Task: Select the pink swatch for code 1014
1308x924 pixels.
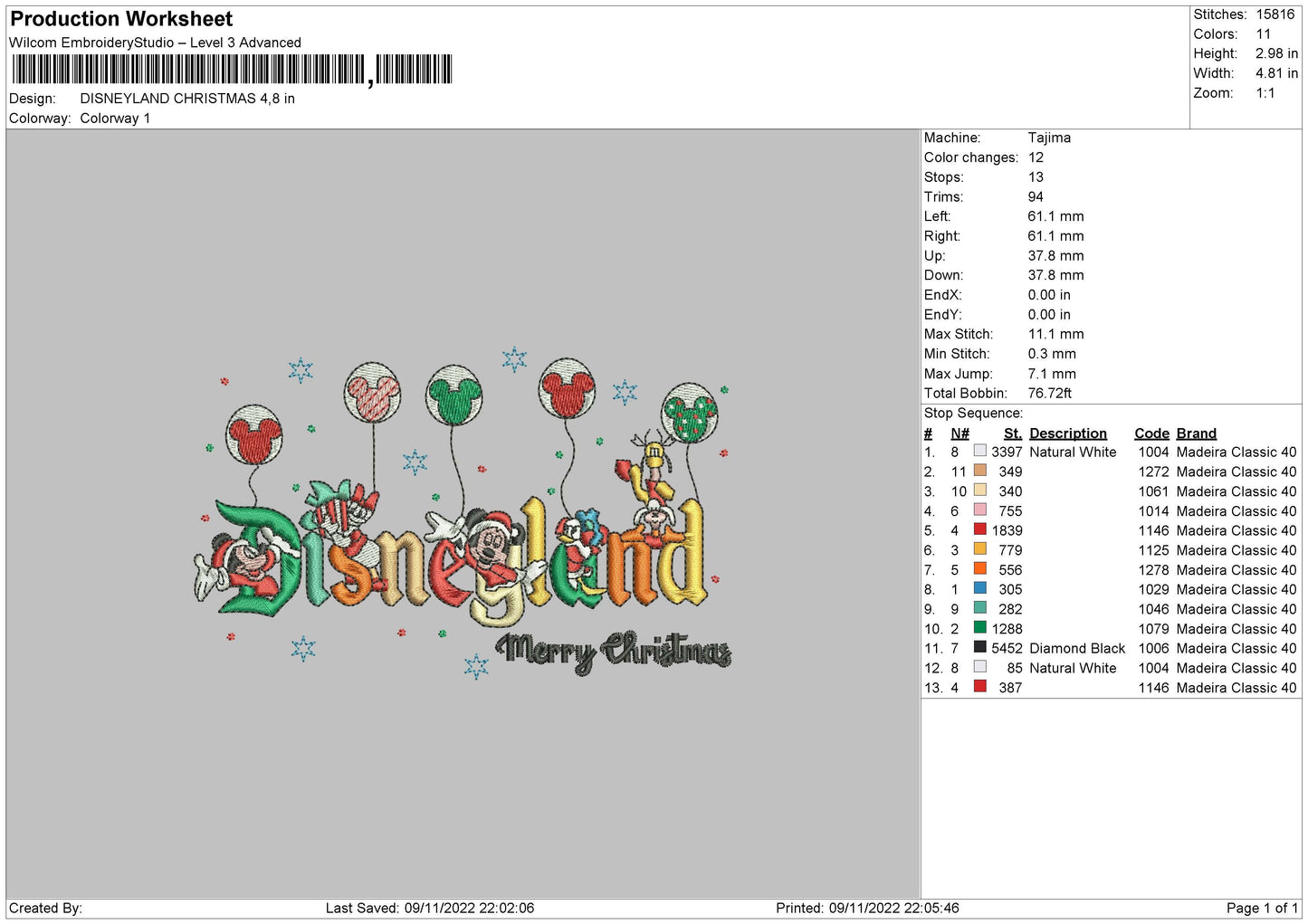Action: click(x=979, y=510)
